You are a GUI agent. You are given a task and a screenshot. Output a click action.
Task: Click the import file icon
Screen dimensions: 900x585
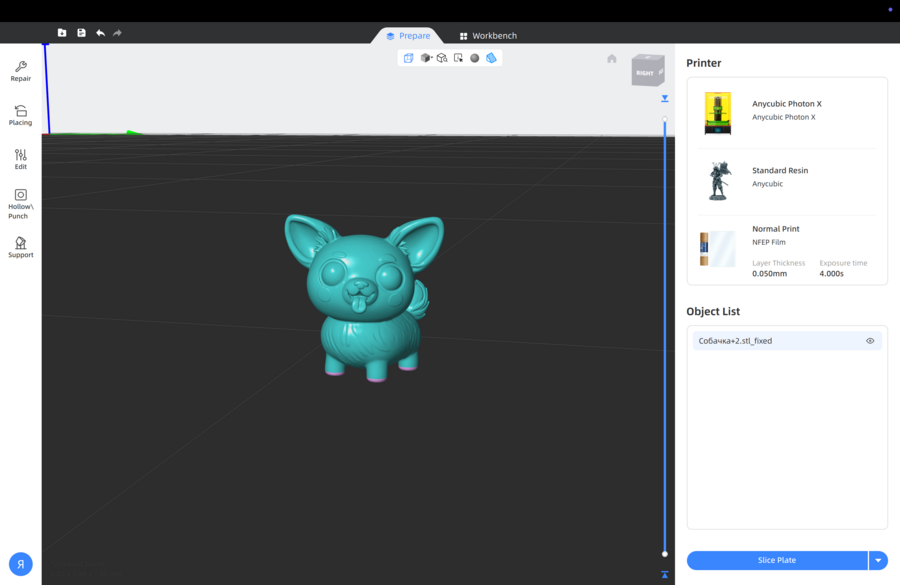click(62, 33)
